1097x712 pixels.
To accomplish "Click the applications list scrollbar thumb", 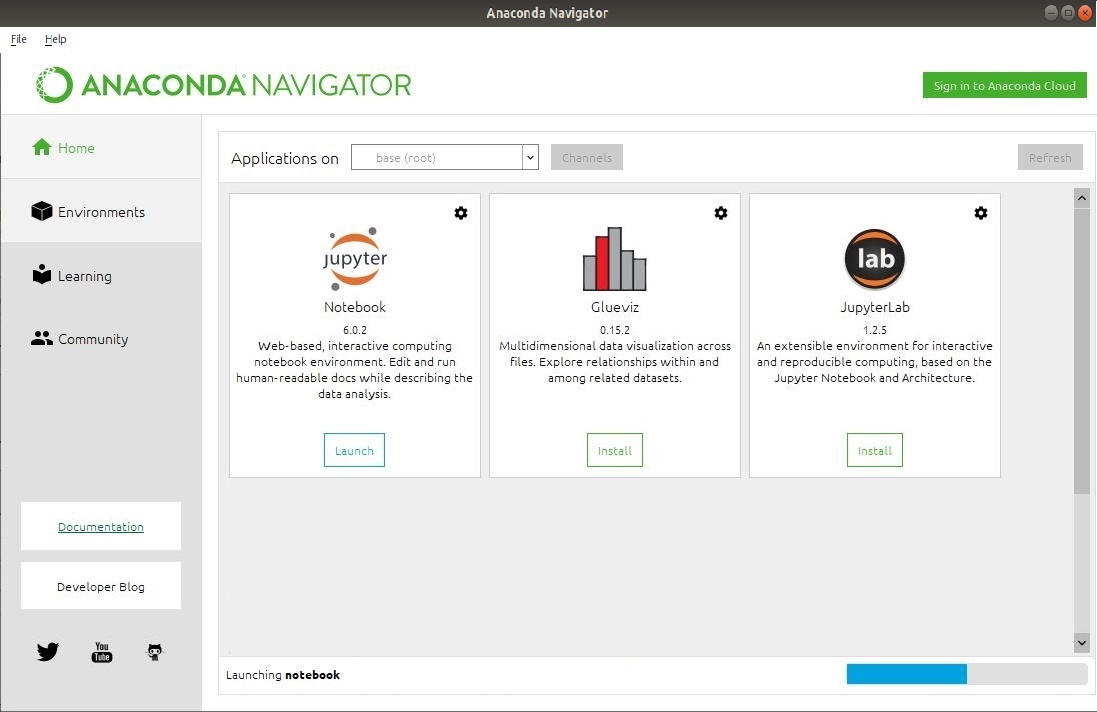I will coord(1082,351).
